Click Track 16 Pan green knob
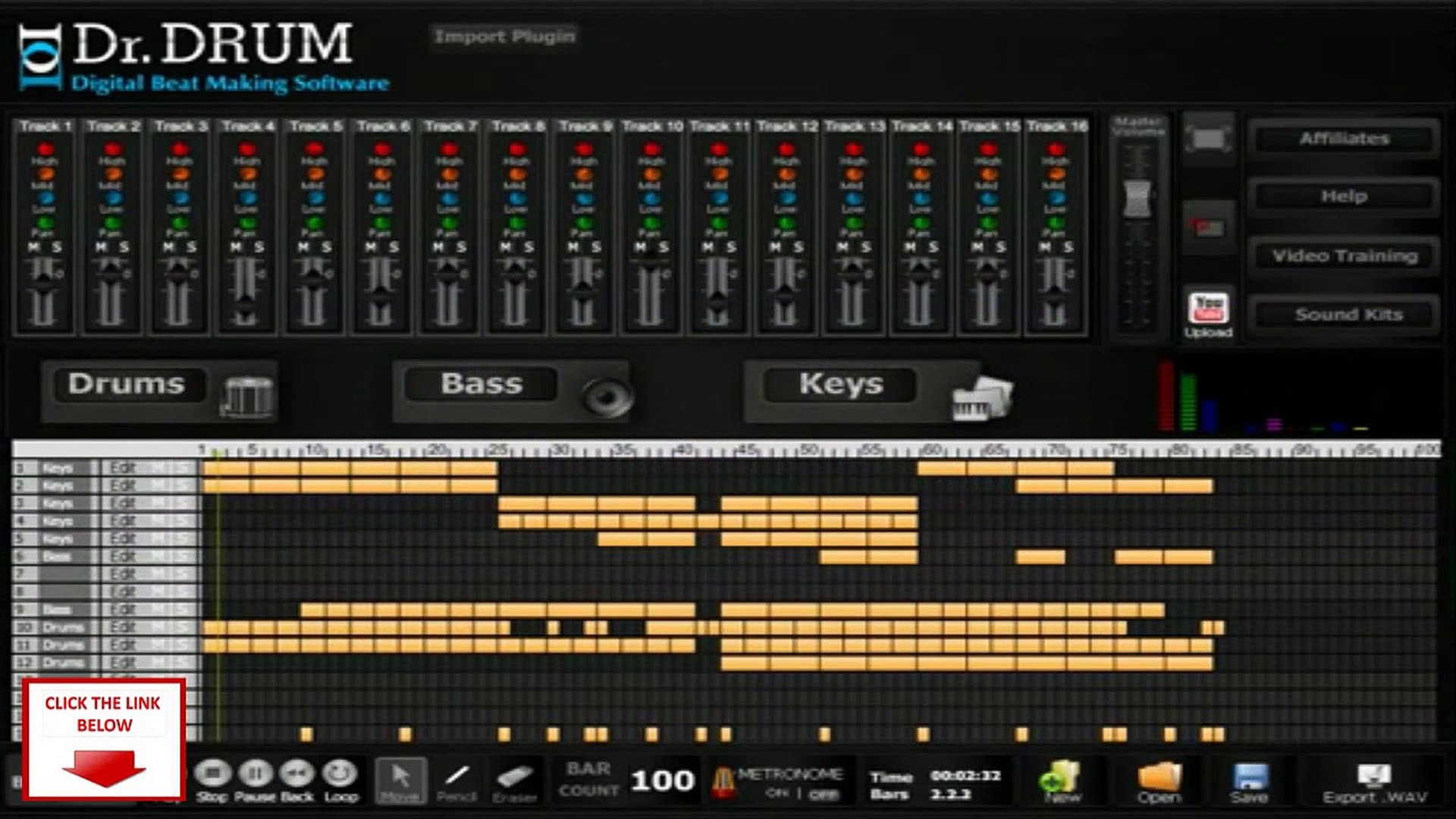Viewport: 1456px width, 819px height. tap(1055, 223)
